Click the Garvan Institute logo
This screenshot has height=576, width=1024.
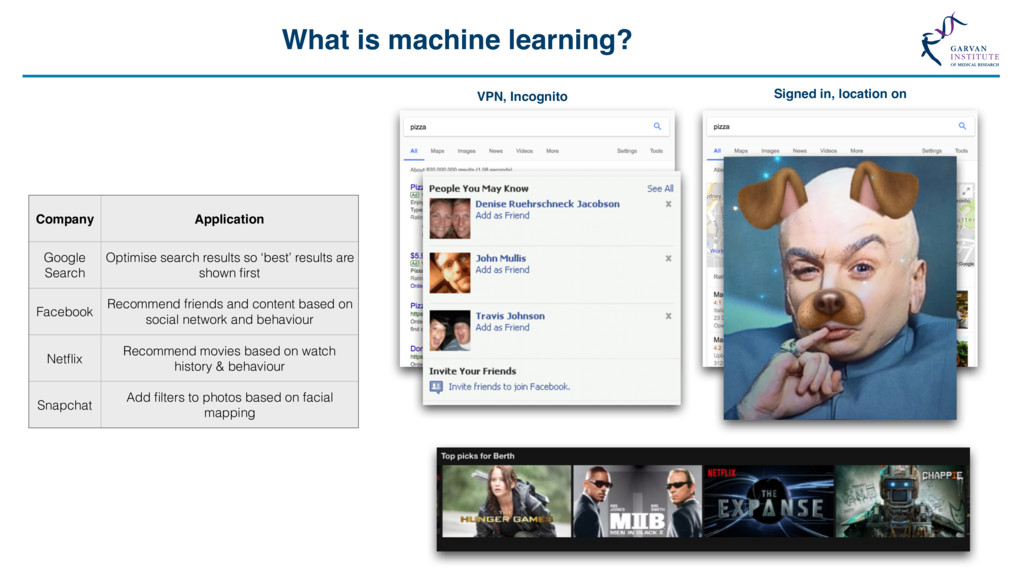coord(959,40)
